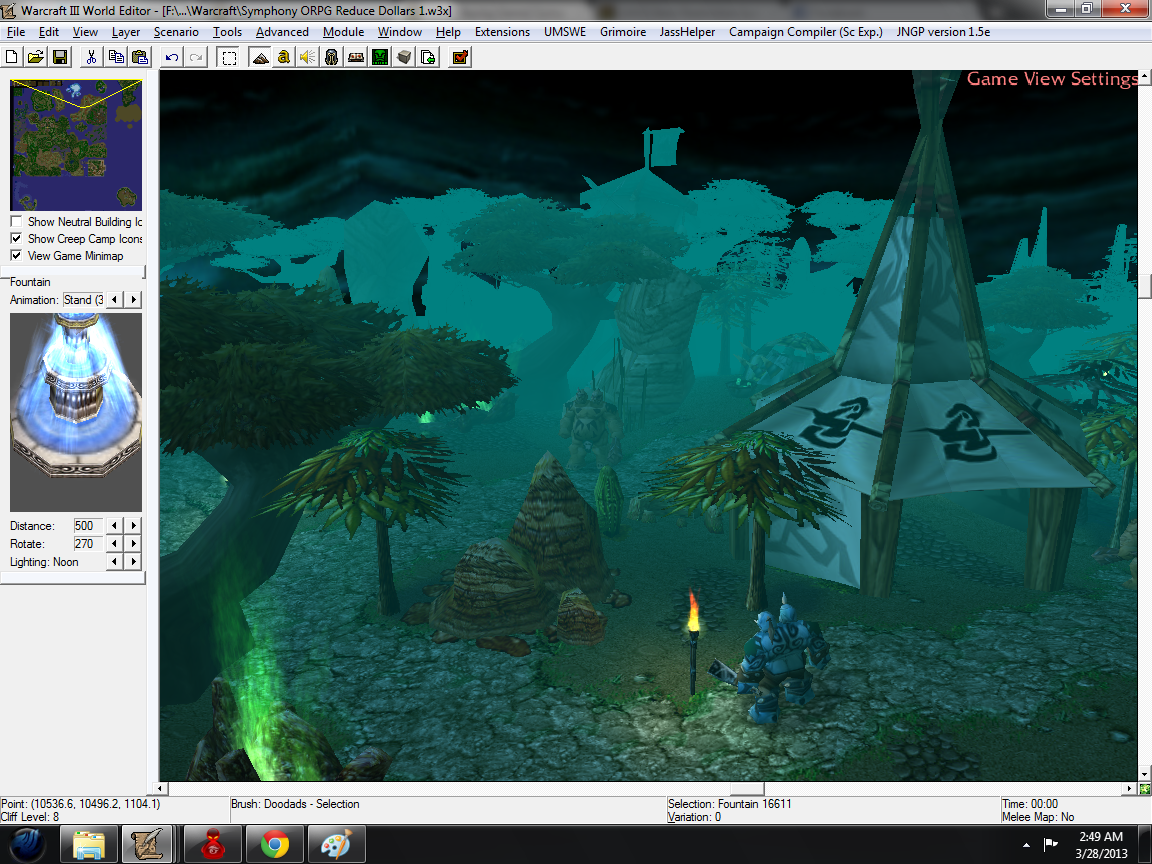1152x864 pixels.
Task: Save the map with floppy icon
Action: [x=60, y=57]
